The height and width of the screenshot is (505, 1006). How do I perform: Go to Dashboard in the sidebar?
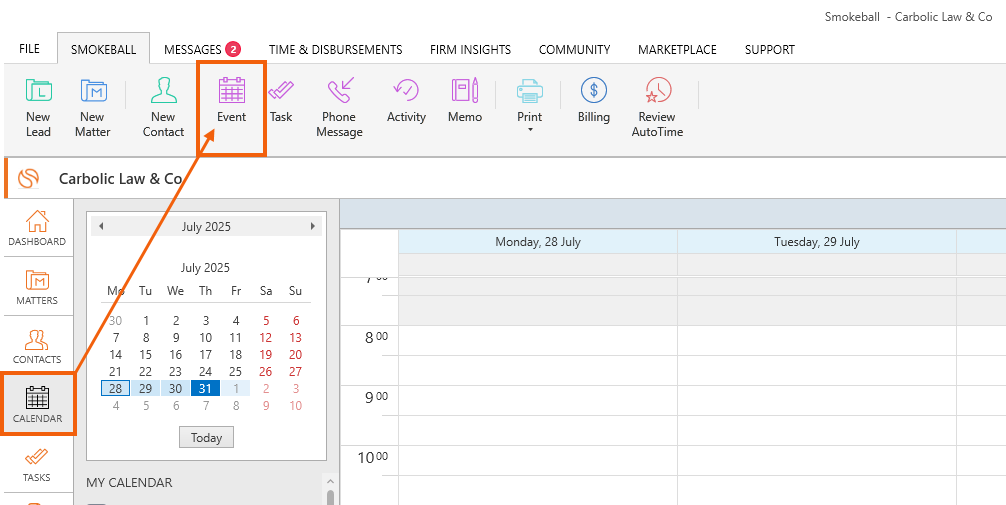point(37,228)
